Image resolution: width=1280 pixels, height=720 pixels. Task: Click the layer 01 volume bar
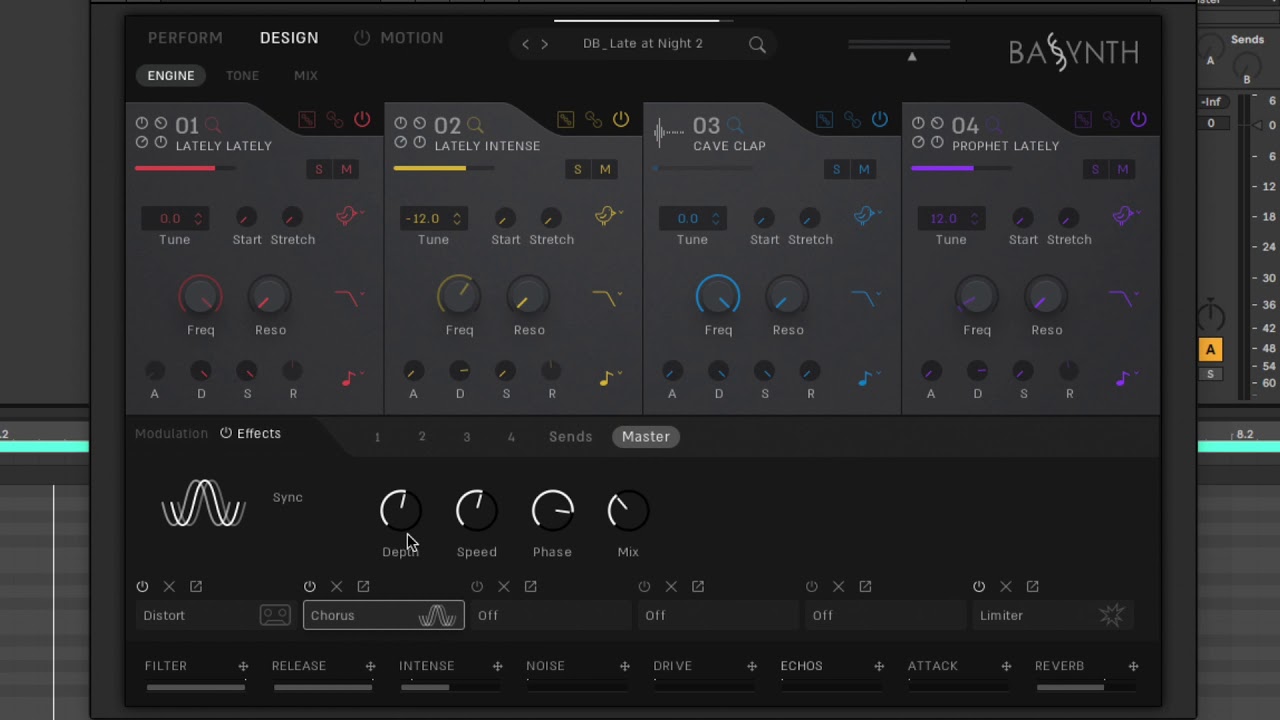tap(186, 168)
